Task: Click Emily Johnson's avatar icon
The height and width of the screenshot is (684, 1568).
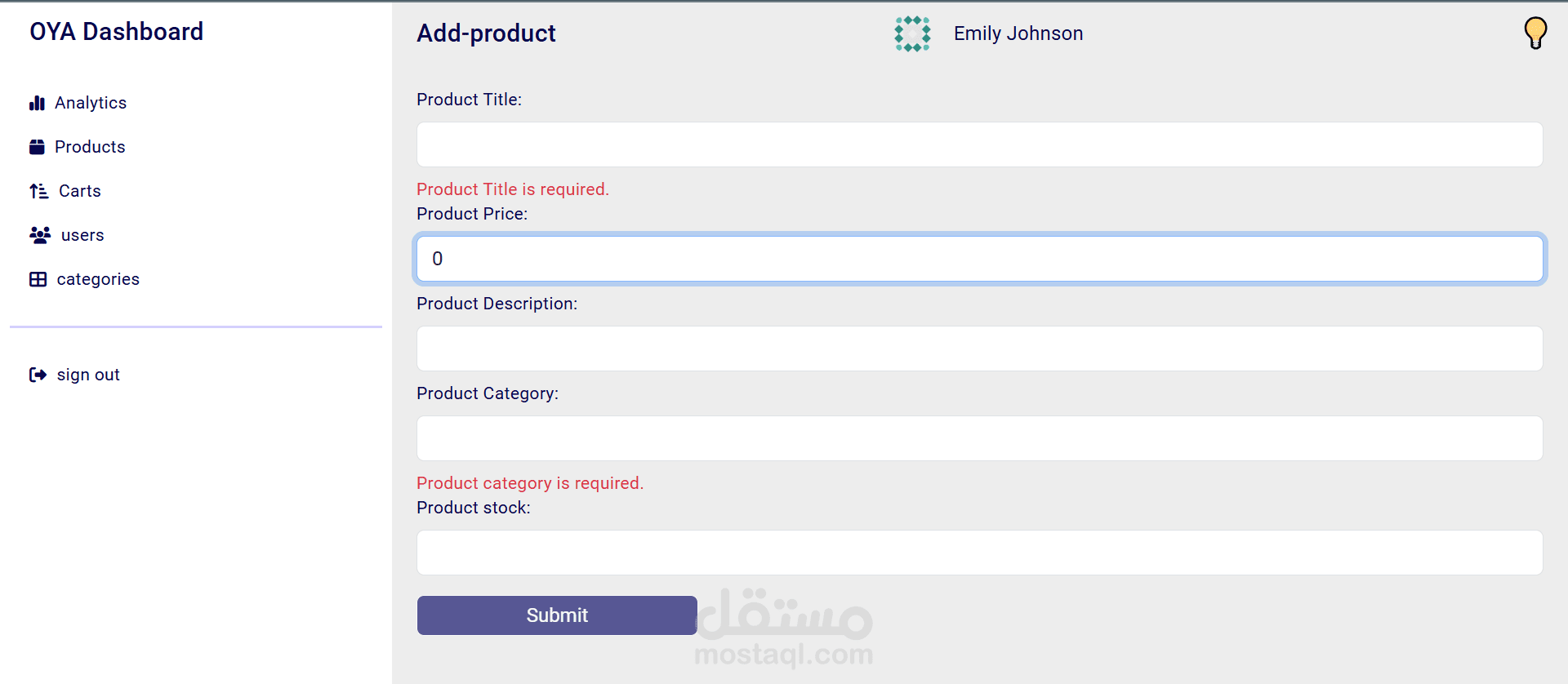Action: pos(912,33)
